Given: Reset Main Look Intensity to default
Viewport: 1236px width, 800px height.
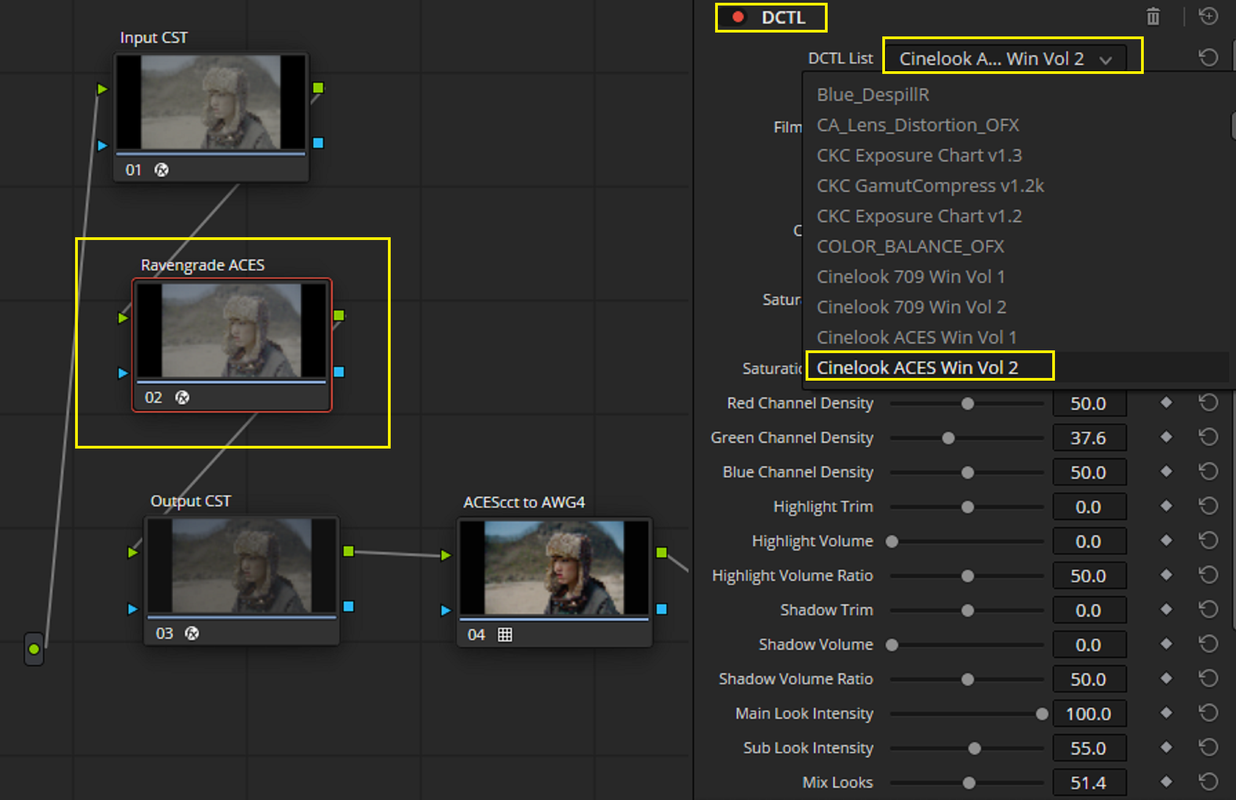Looking at the screenshot, I should tap(1208, 713).
